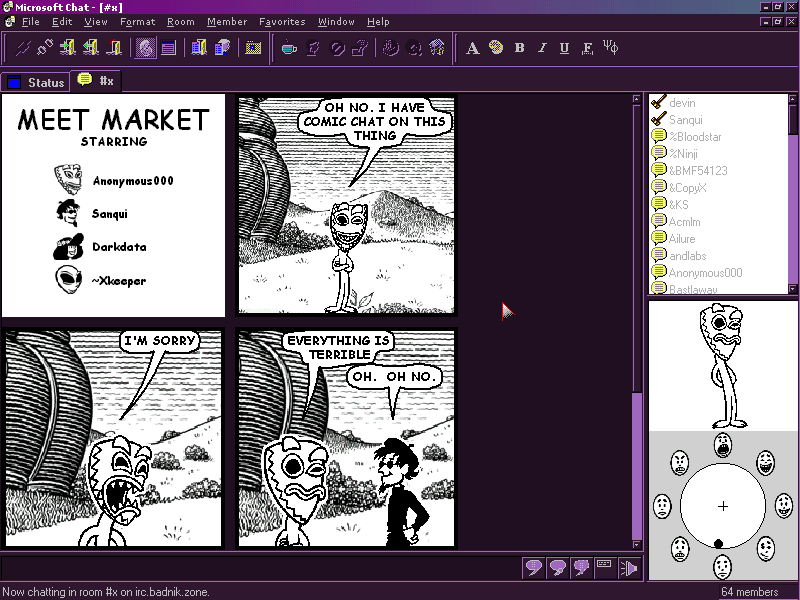Open the Room menu
Screen dimensions: 800x600
coord(181,21)
